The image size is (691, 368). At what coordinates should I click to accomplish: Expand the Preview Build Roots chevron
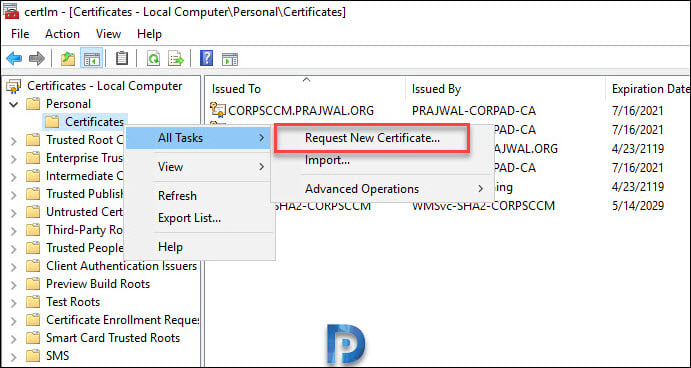(14, 284)
